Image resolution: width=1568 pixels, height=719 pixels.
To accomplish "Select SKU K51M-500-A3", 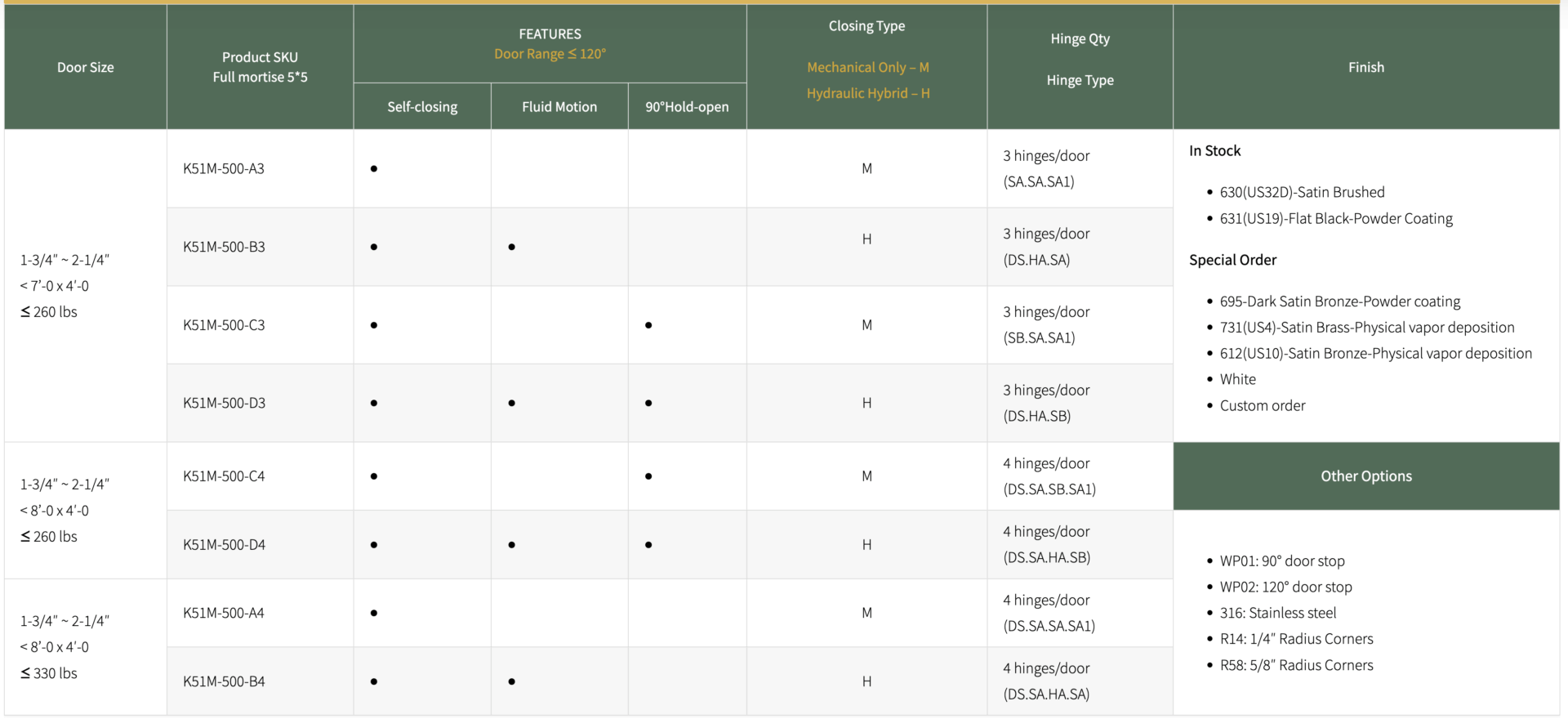I will (224, 168).
